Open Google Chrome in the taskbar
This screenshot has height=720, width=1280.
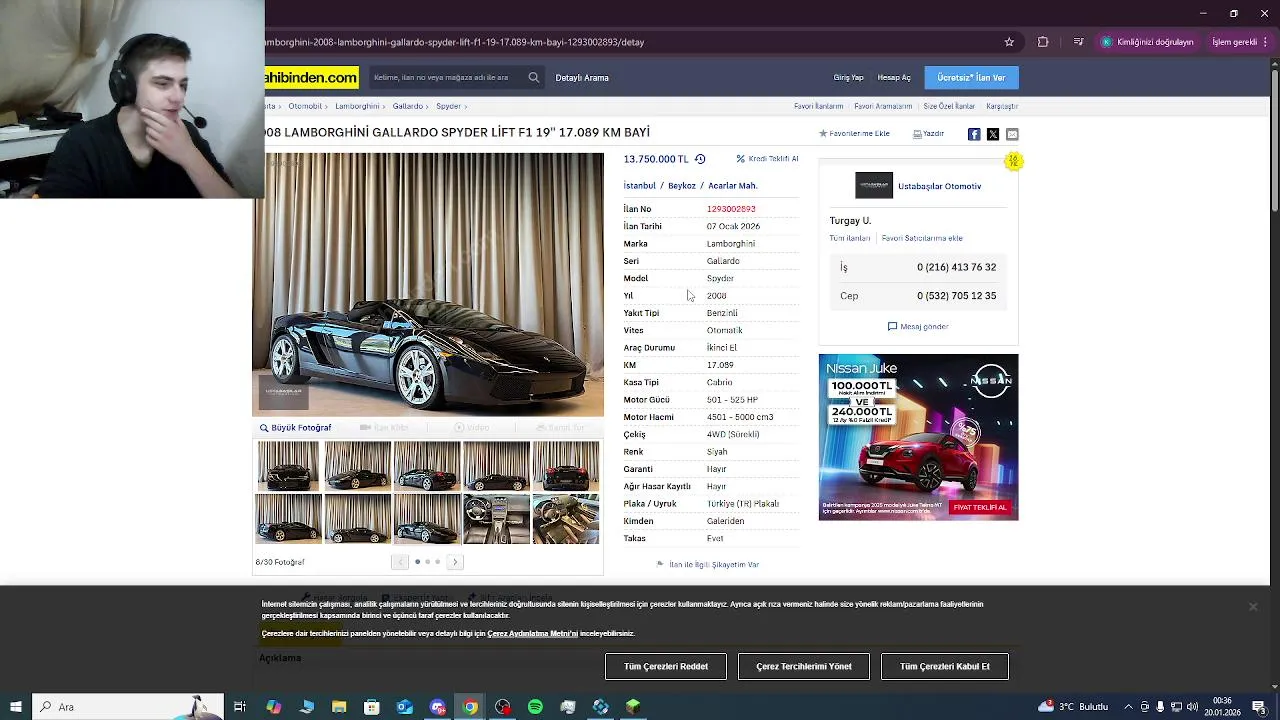470,707
